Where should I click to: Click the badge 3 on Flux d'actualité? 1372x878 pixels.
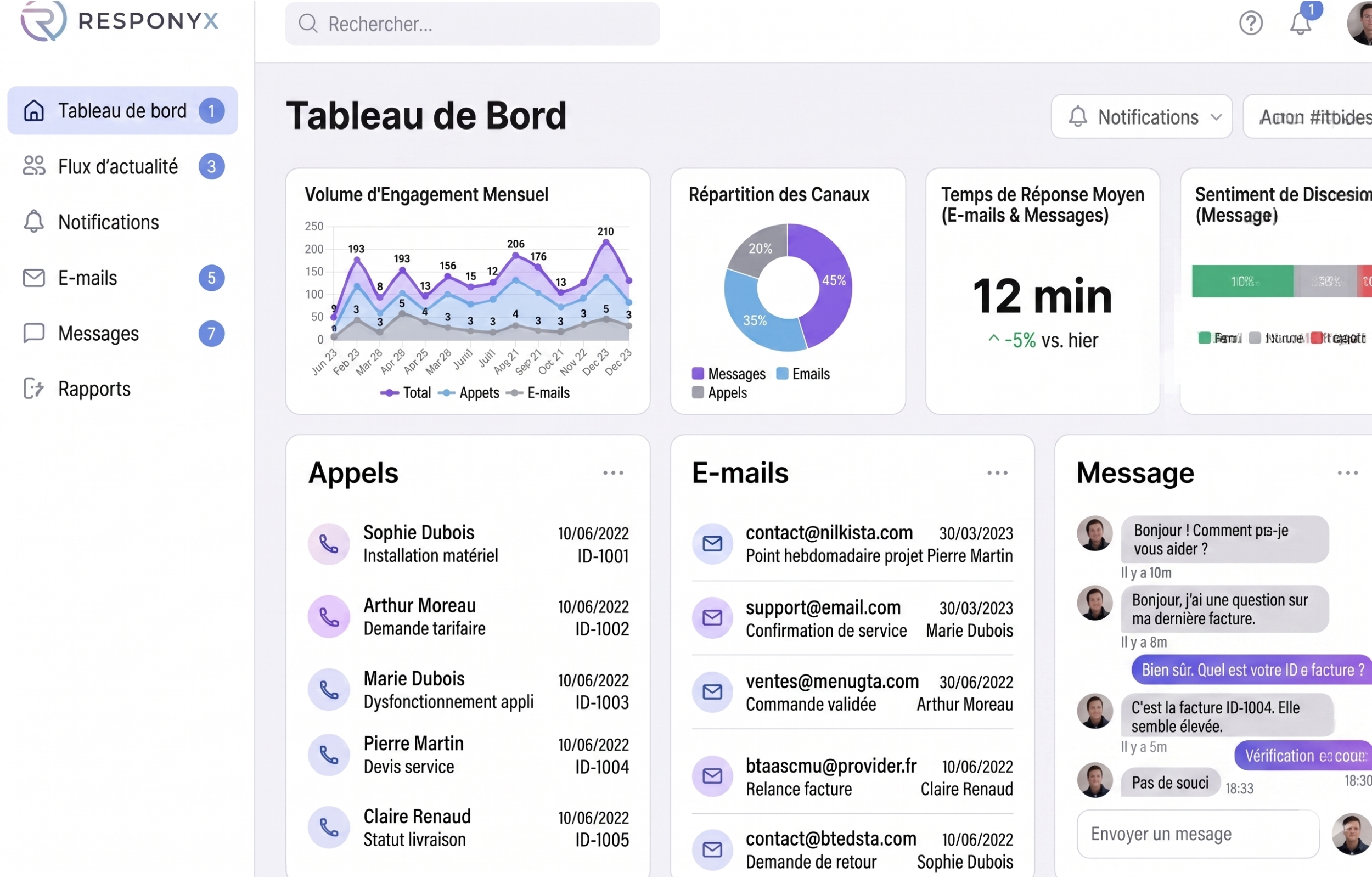pyautogui.click(x=211, y=166)
